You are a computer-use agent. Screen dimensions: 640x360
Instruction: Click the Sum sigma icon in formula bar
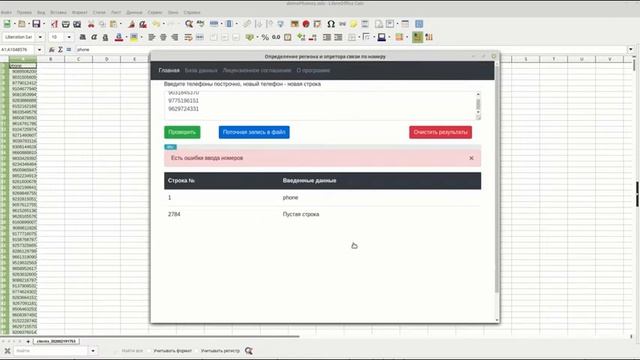60,49
